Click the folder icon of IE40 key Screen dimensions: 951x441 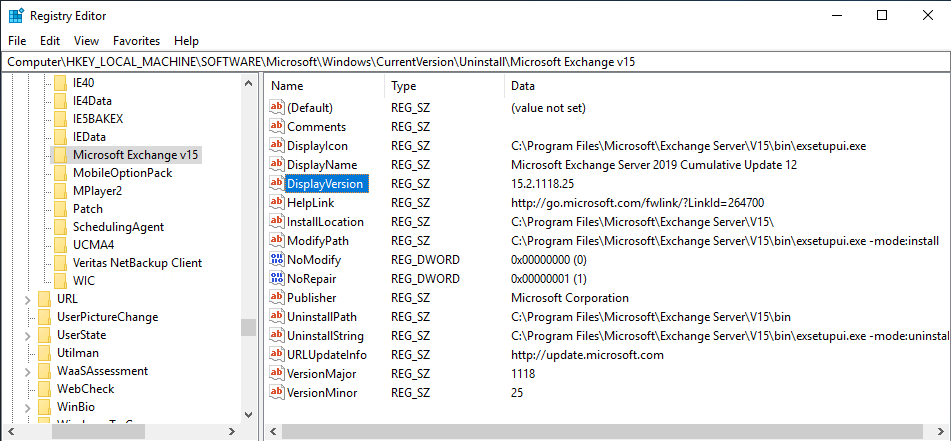click(59, 82)
